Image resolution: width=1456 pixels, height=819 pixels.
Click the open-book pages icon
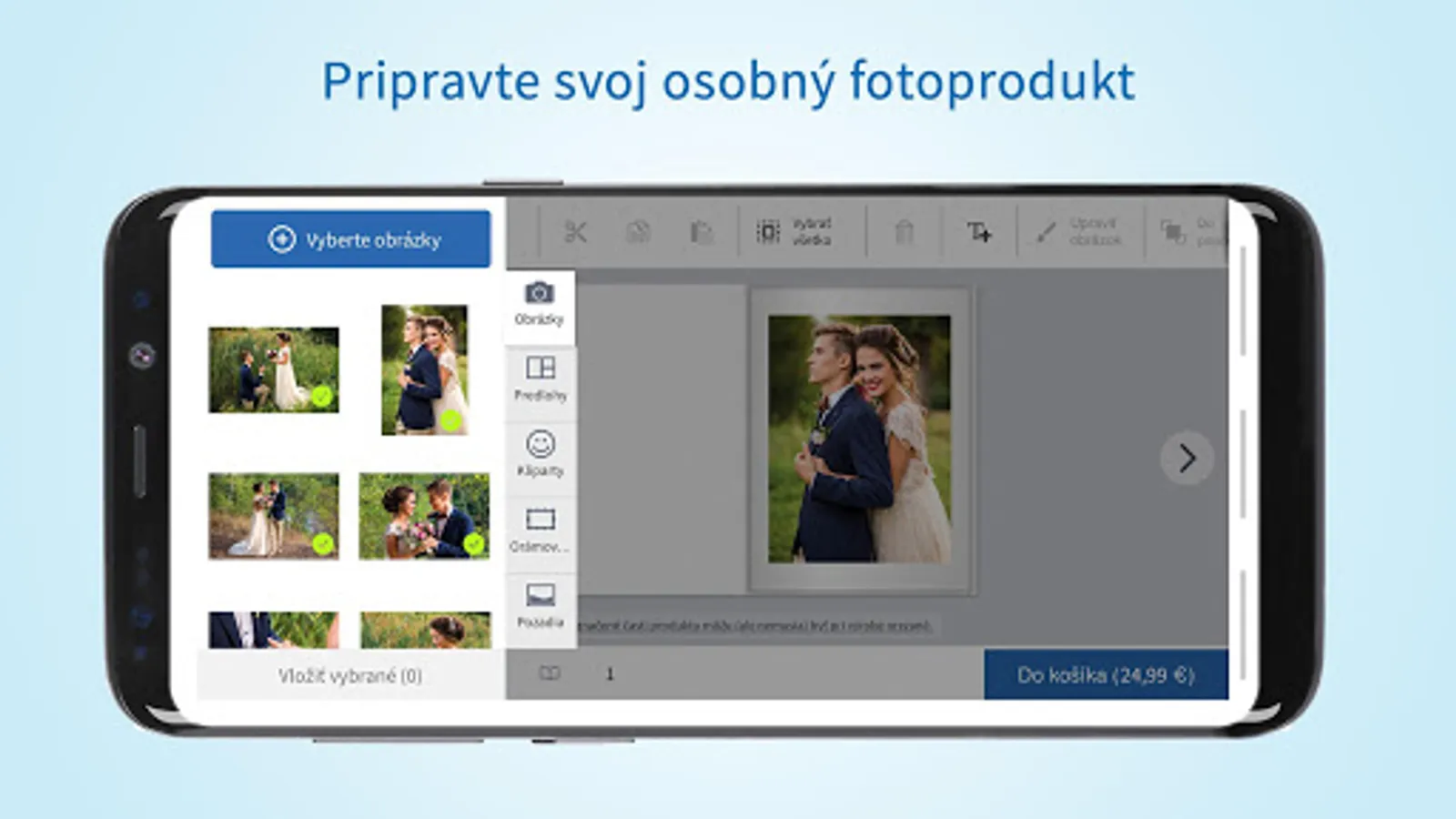(x=550, y=673)
